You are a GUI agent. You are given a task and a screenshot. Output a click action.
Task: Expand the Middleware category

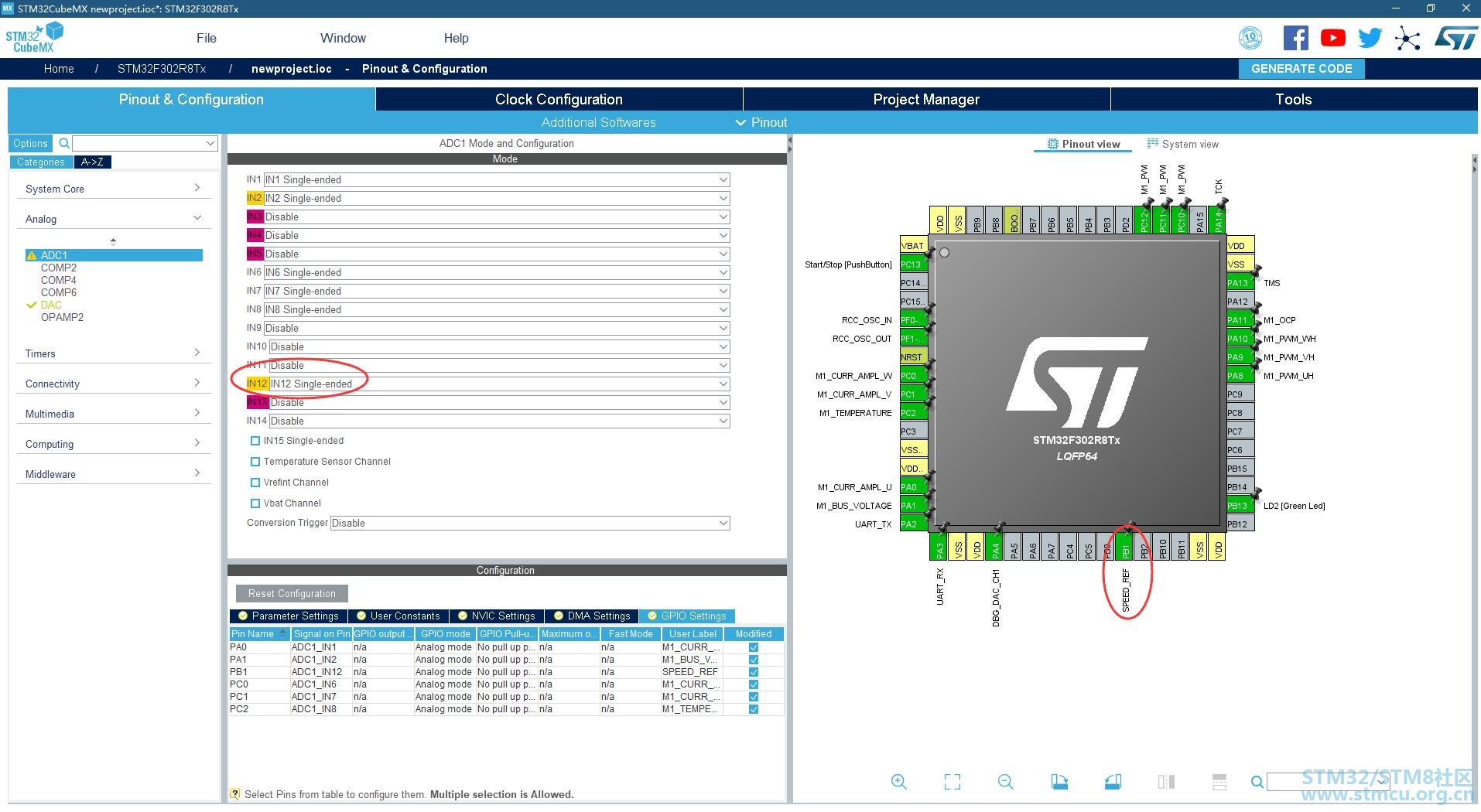click(113, 474)
